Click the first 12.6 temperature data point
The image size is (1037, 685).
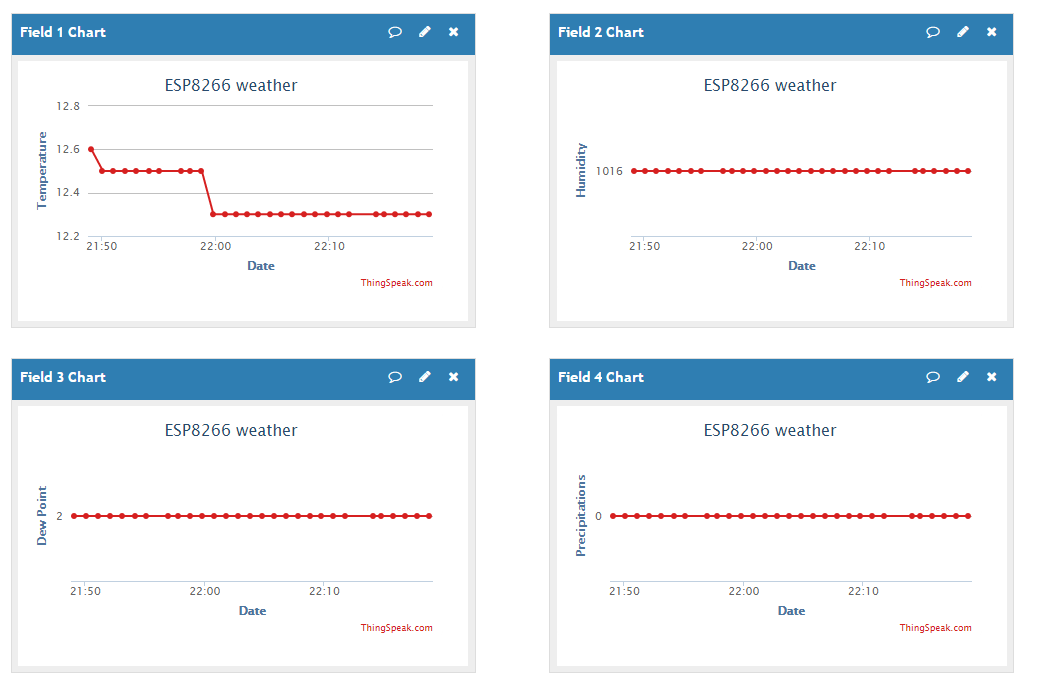click(x=91, y=149)
